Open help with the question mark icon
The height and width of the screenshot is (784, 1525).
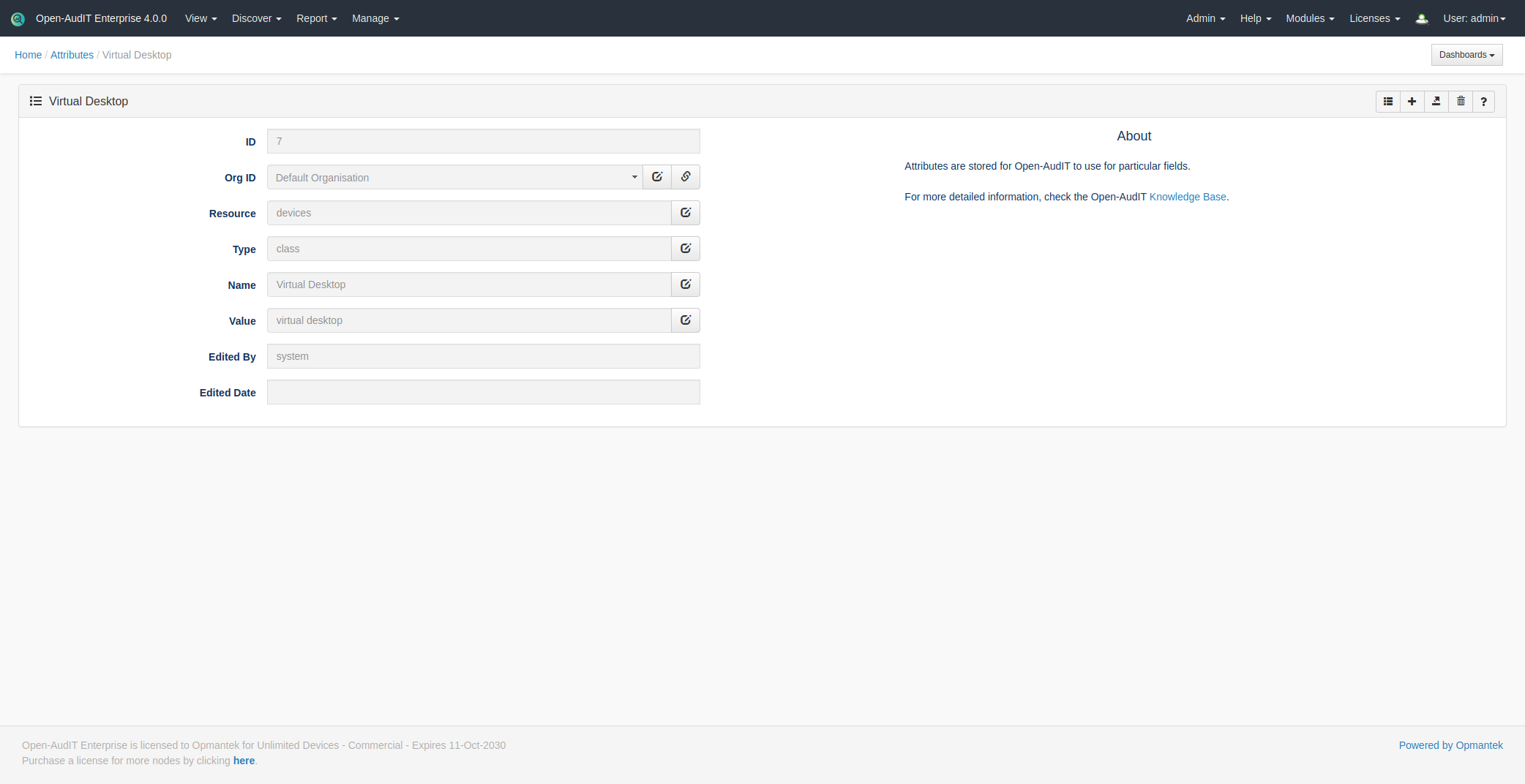pos(1483,102)
